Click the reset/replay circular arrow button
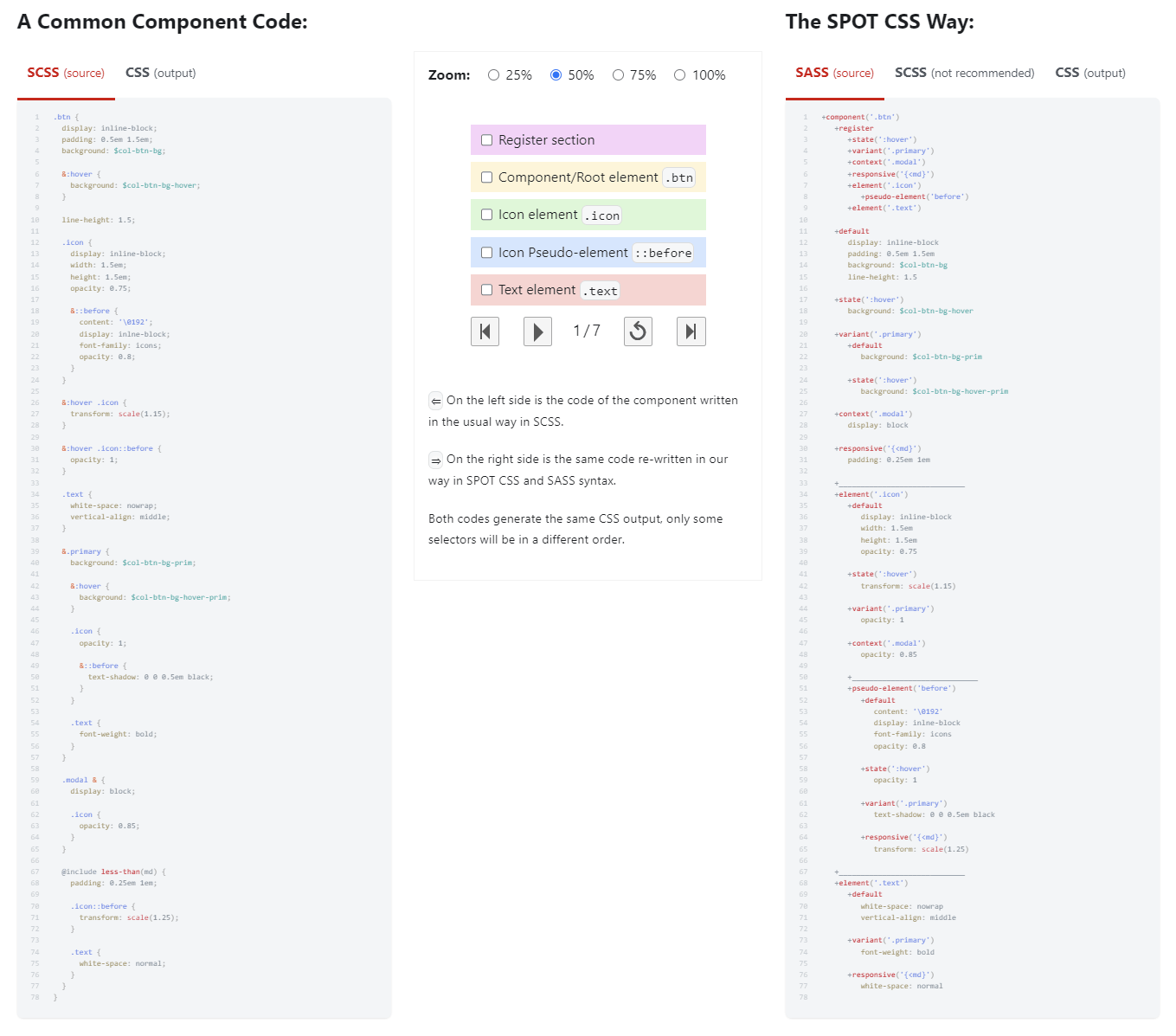This screenshot has height=1036, width=1176. click(x=638, y=331)
